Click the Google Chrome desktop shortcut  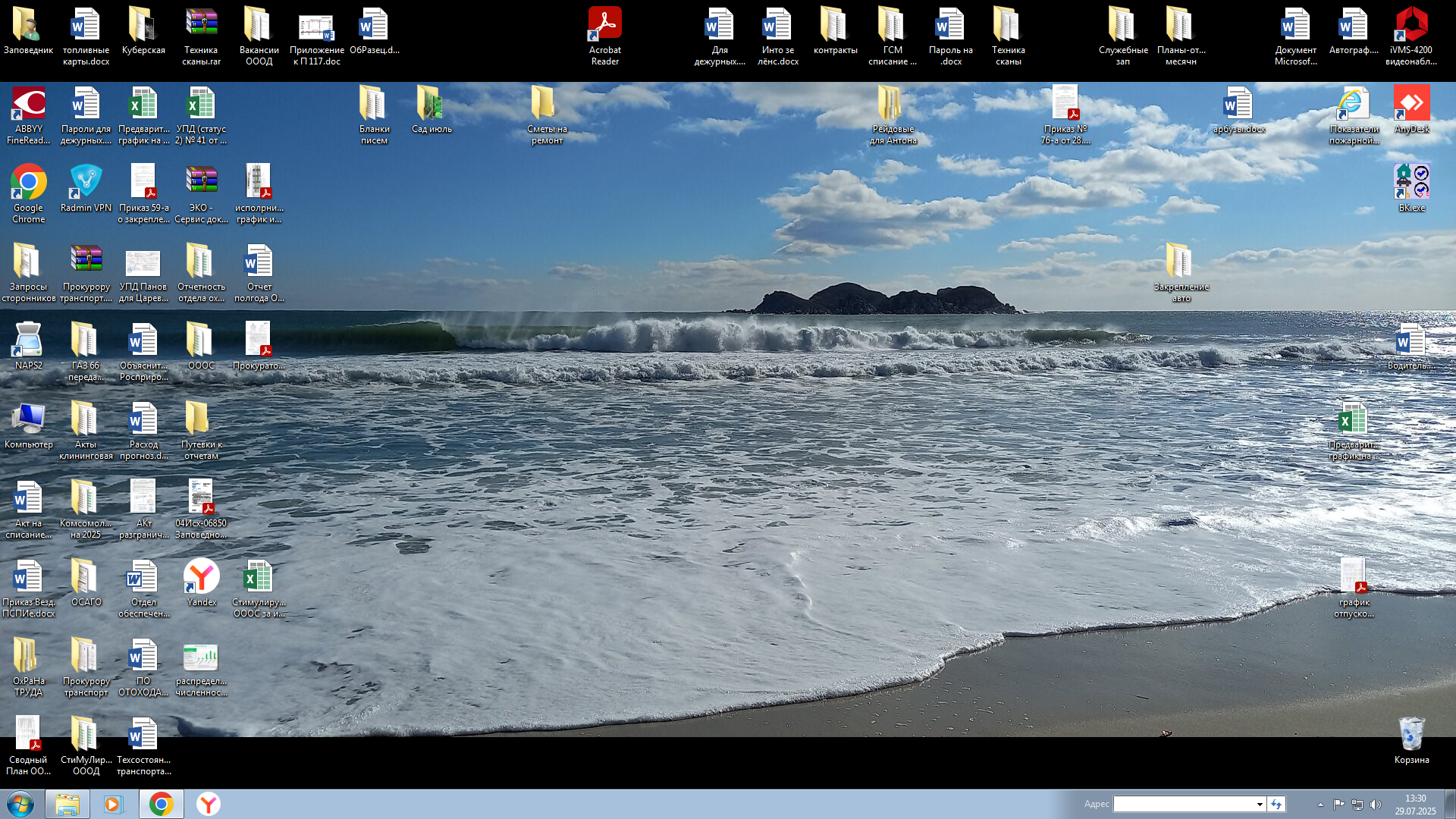(28, 183)
